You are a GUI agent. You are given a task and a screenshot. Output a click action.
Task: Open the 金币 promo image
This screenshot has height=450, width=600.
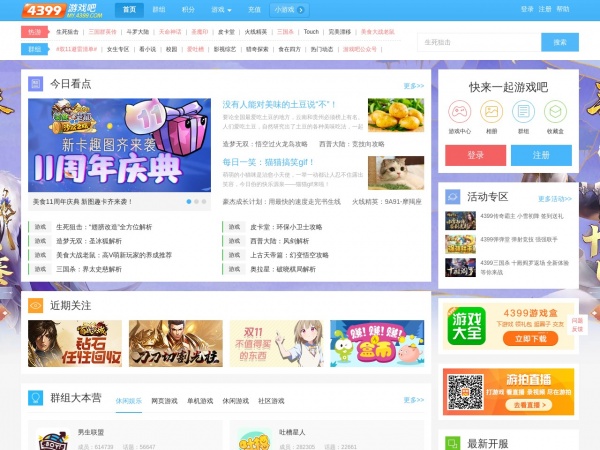(x=377, y=343)
